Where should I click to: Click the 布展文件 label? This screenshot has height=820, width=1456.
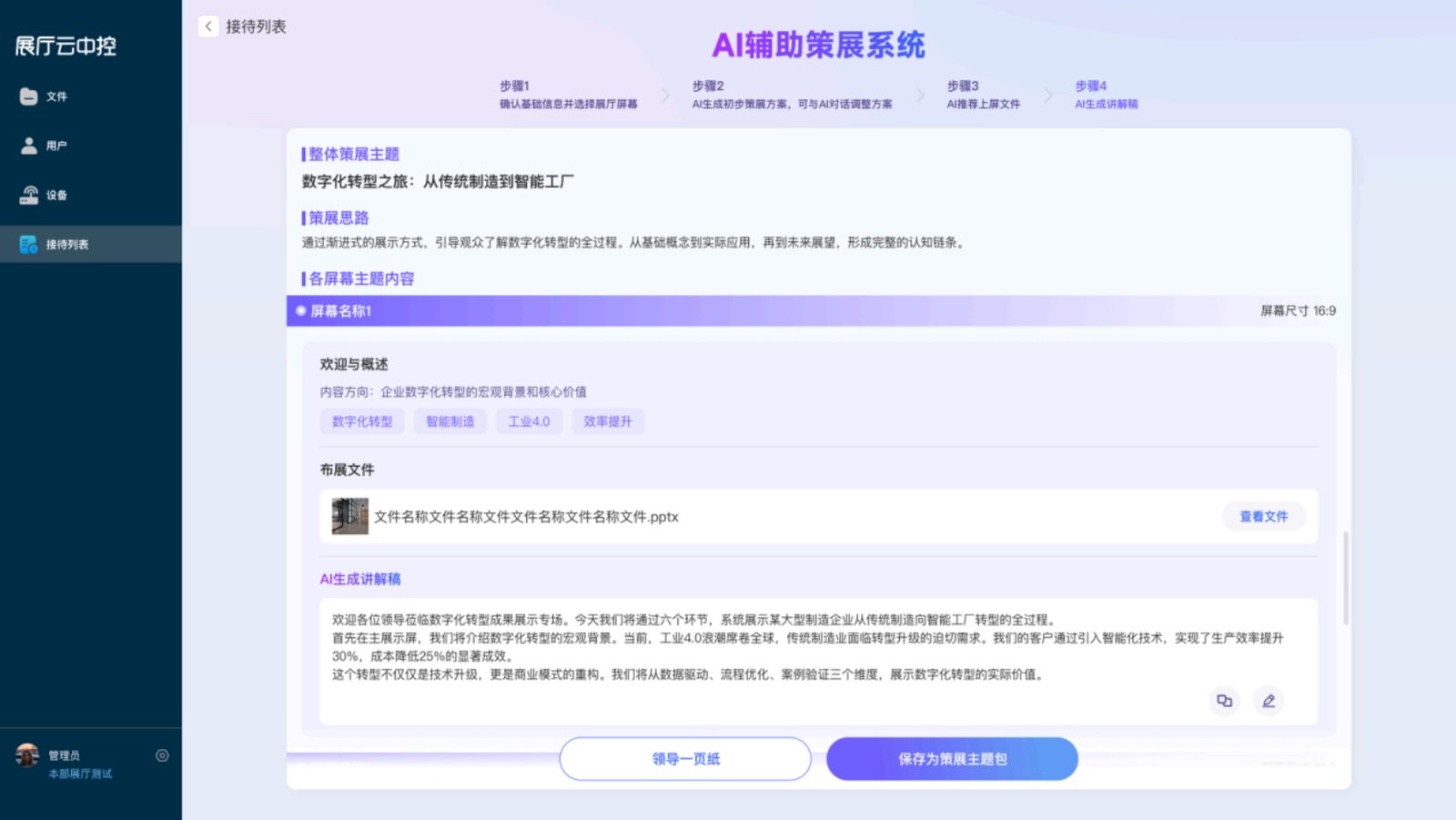[347, 470]
